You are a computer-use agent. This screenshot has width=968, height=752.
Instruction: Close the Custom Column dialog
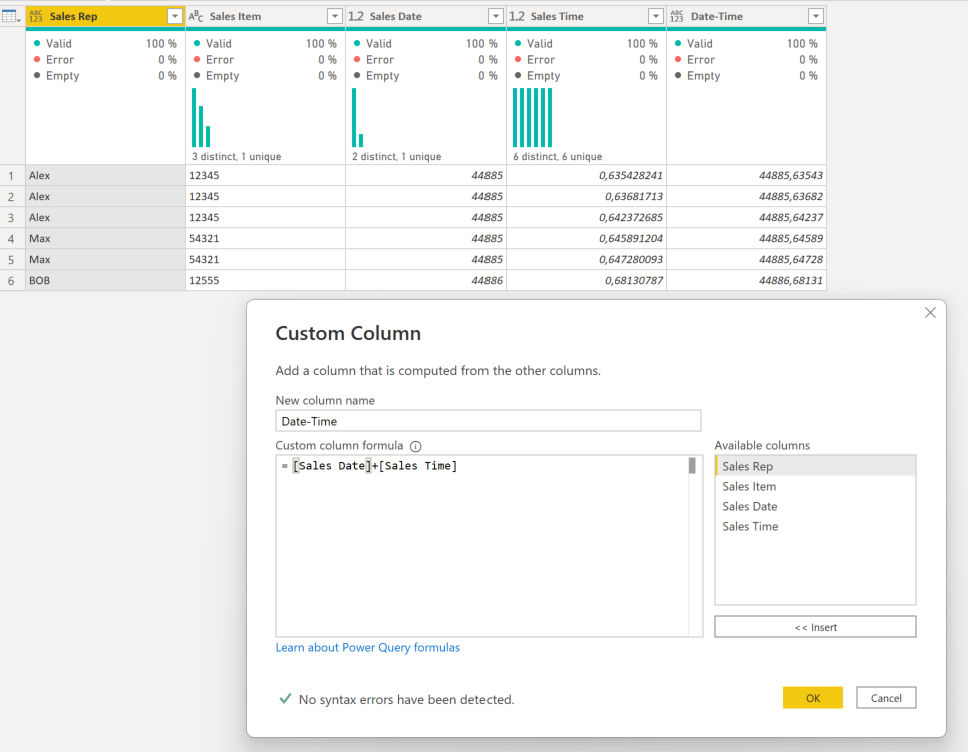pos(930,313)
